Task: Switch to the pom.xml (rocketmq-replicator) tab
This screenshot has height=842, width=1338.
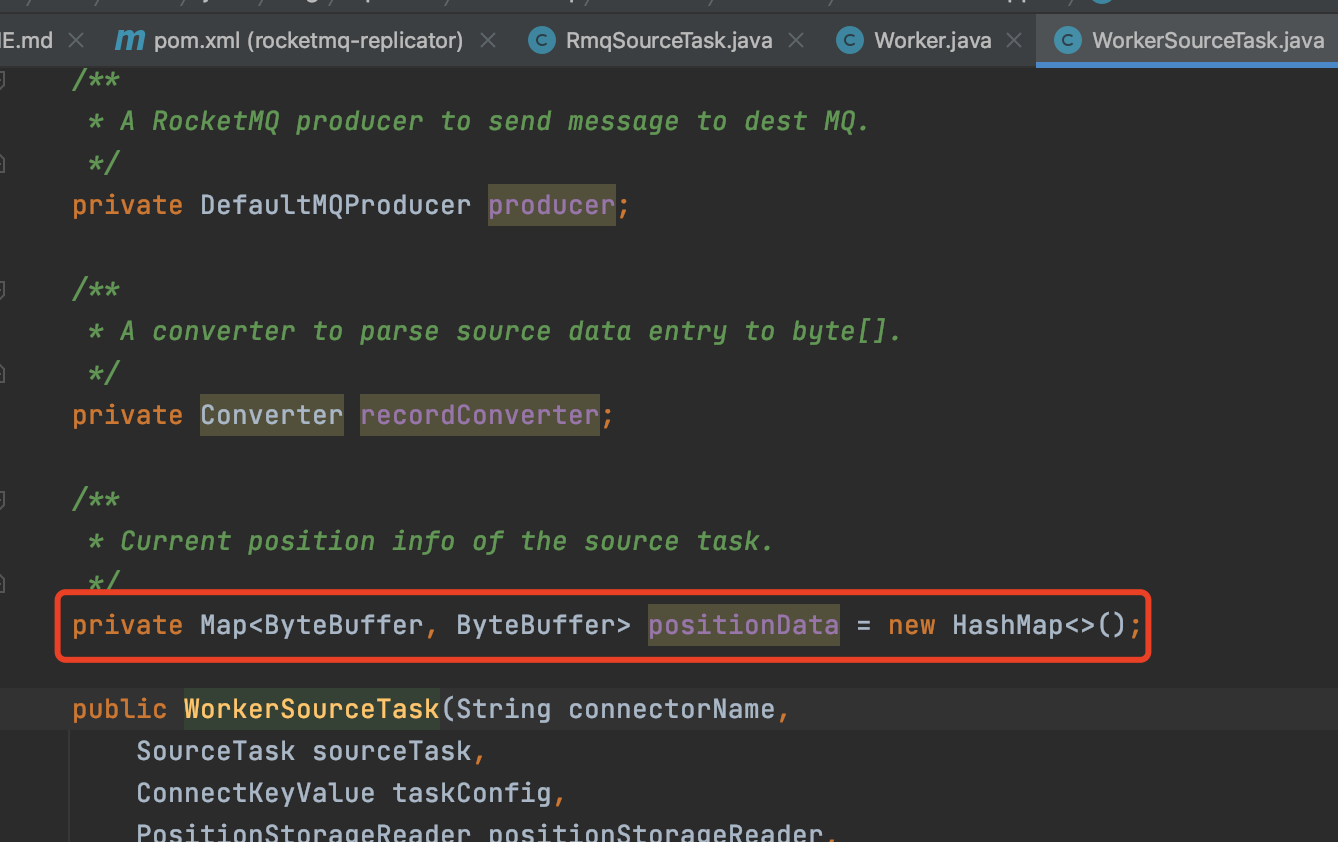Action: coord(308,41)
